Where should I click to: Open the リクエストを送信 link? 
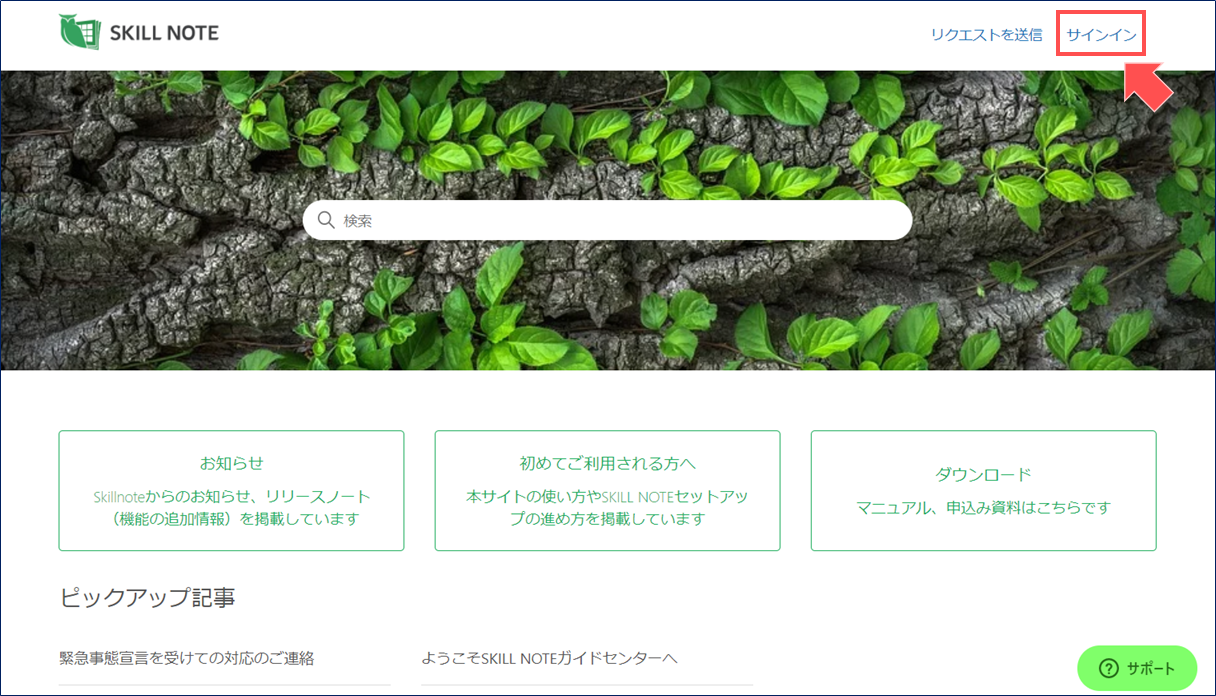pyautogui.click(x=989, y=33)
